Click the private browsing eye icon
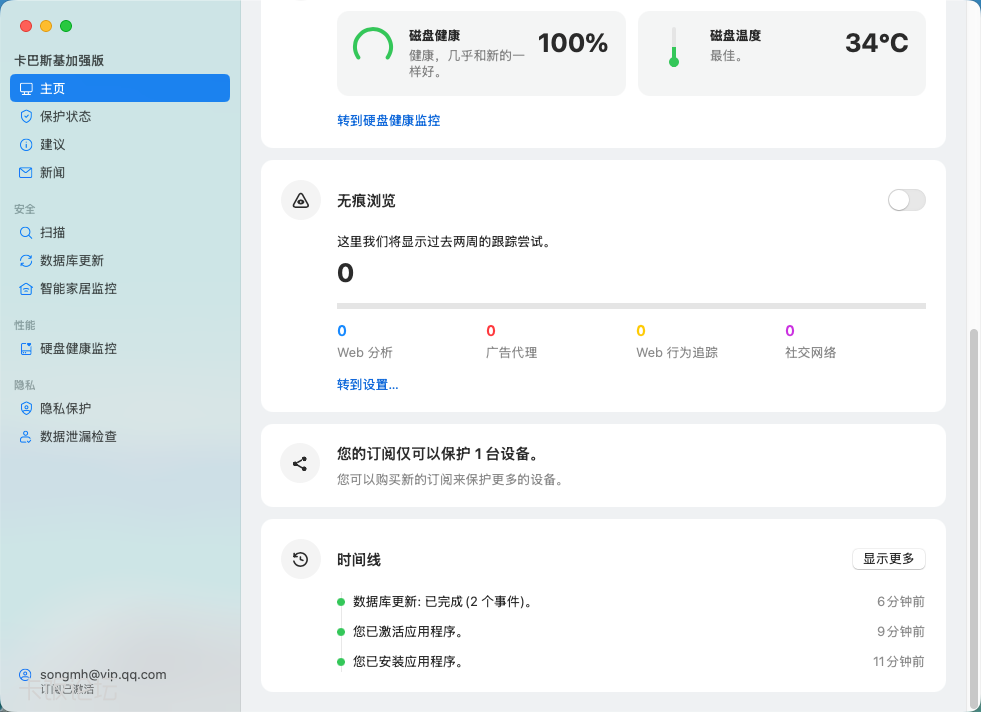Viewport: 981px width, 712px height. coord(300,201)
